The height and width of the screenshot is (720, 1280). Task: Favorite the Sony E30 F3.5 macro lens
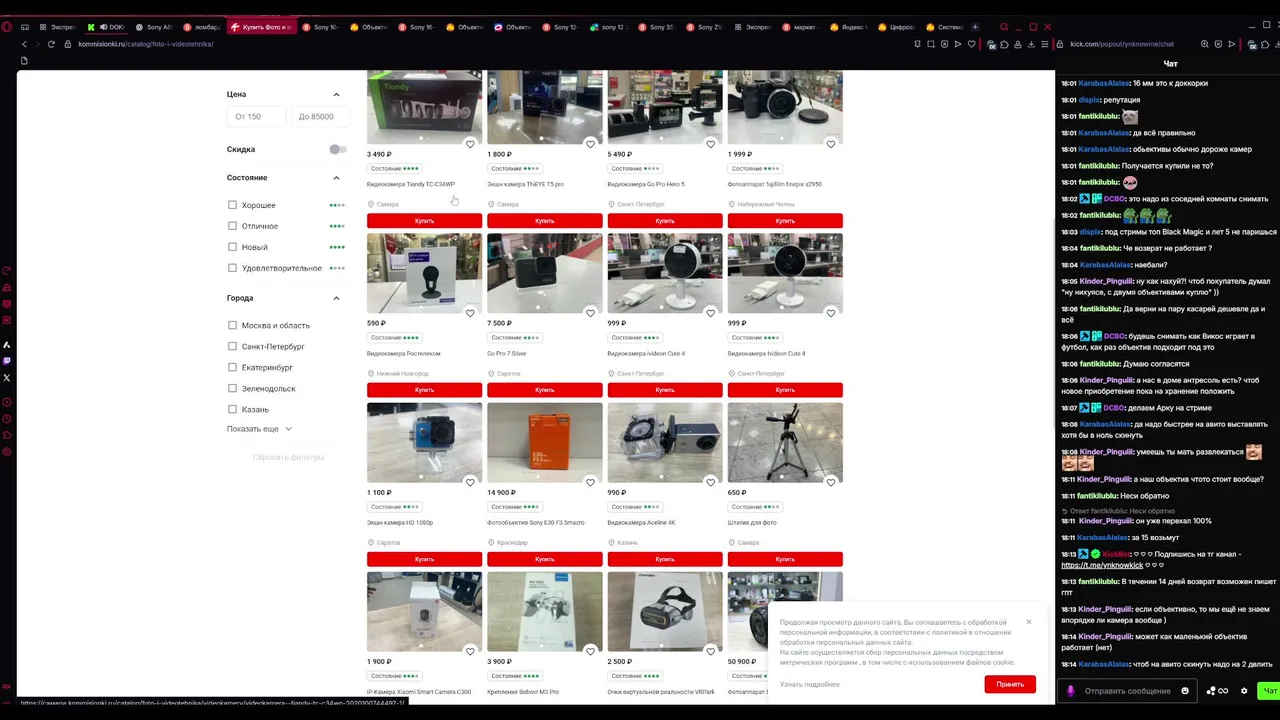(590, 482)
